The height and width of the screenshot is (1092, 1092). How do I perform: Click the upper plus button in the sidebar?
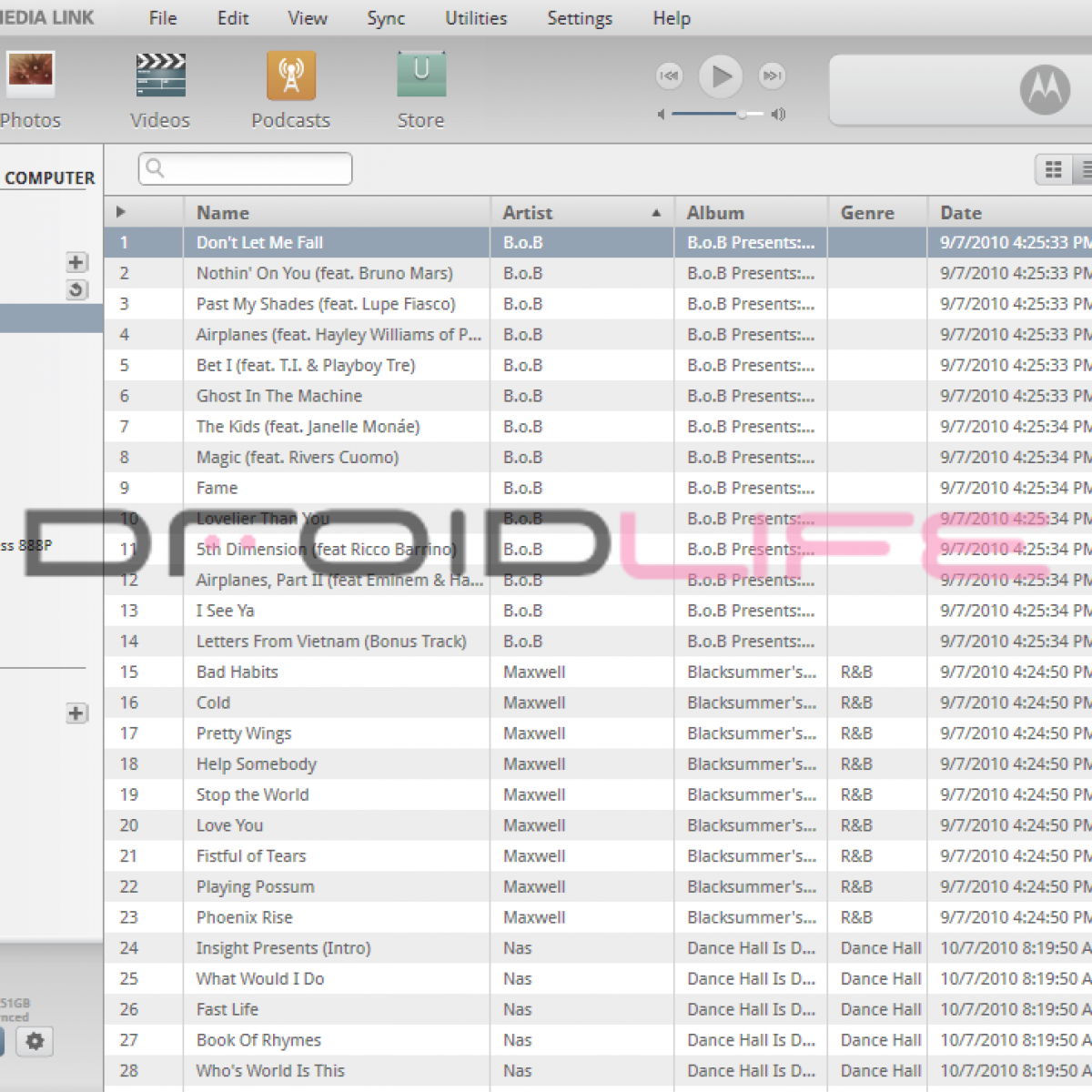[76, 263]
